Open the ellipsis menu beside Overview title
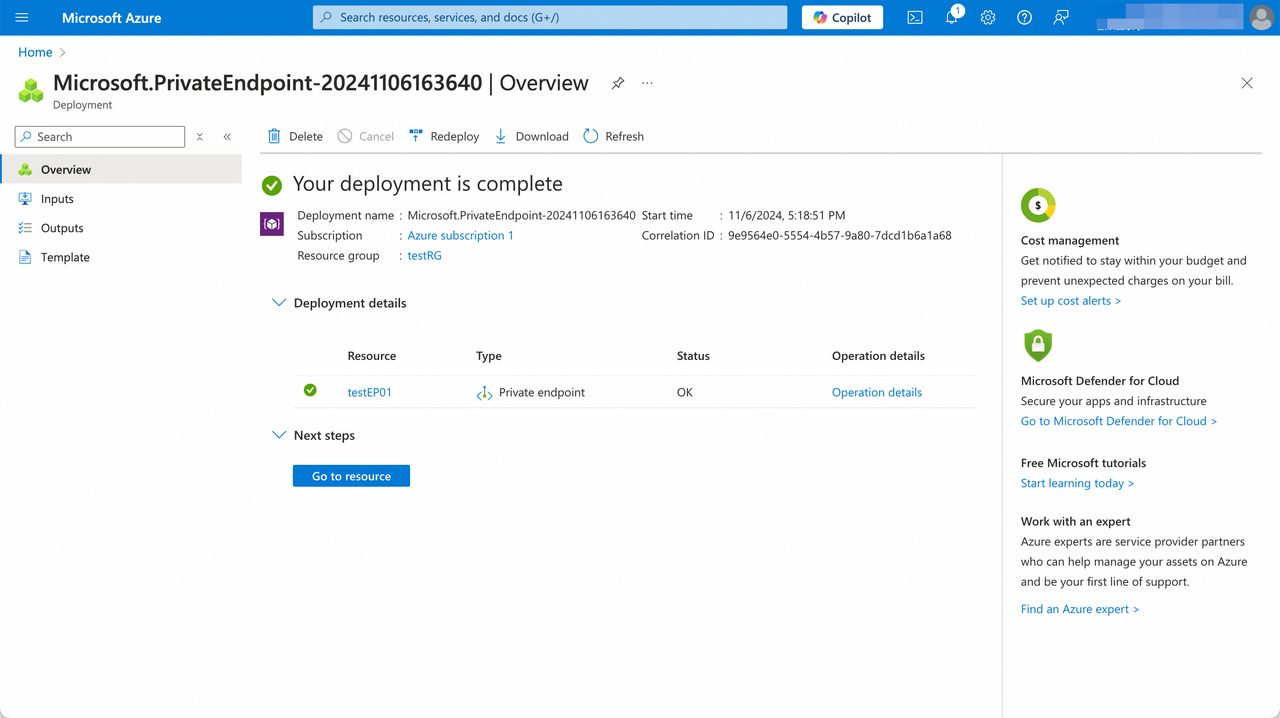This screenshot has width=1280, height=718. tap(646, 84)
